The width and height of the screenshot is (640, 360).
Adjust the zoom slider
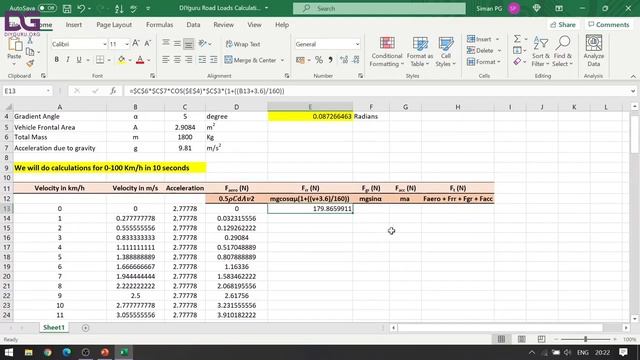pyautogui.click(x=585, y=339)
